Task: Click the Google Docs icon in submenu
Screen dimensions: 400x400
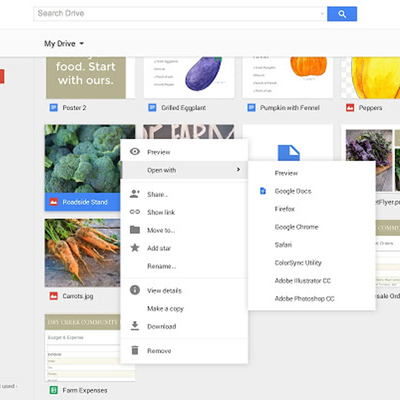Action: coord(263,191)
